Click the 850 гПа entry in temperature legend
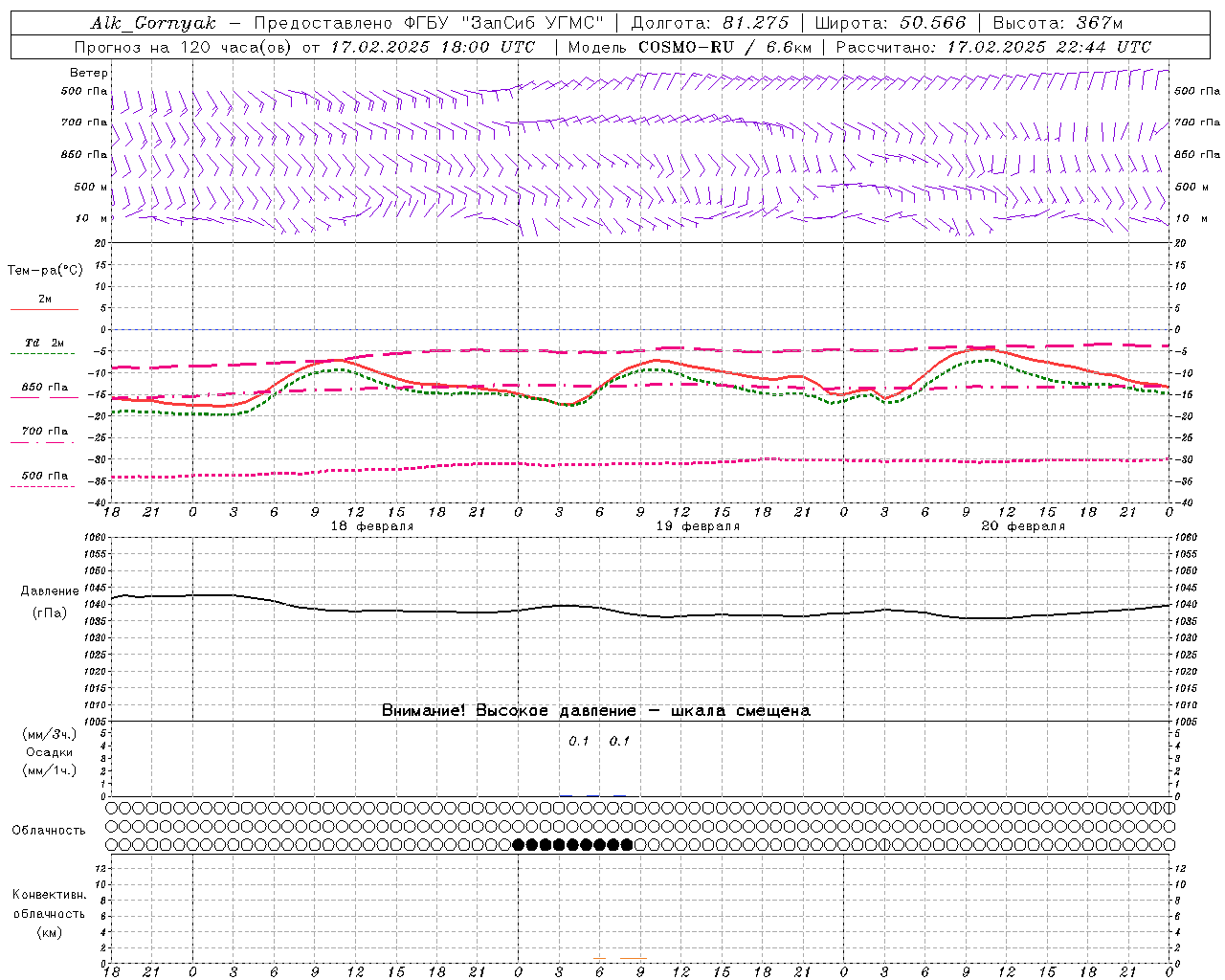 pyautogui.click(x=44, y=388)
